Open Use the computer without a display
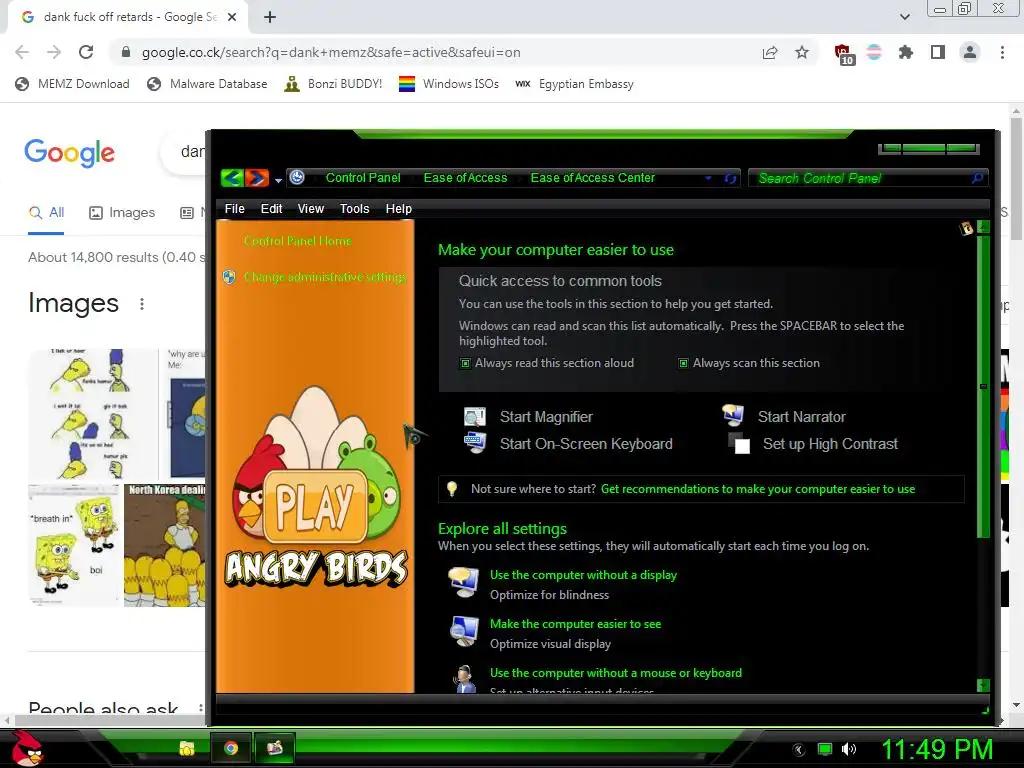The image size is (1024, 768). pyautogui.click(x=583, y=575)
